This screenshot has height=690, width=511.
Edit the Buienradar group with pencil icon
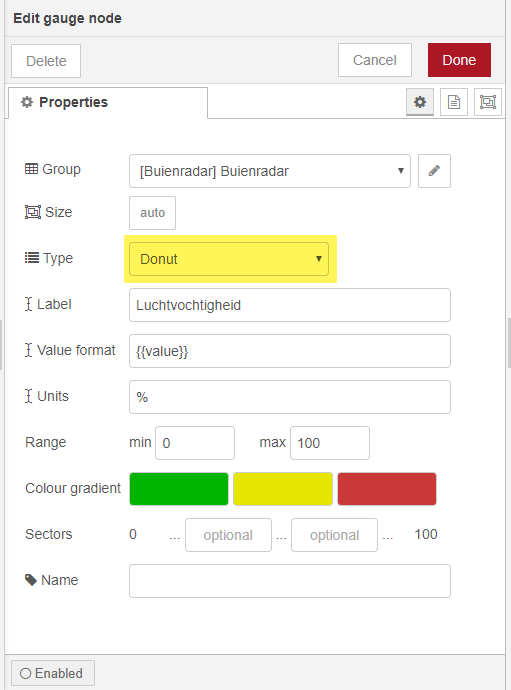[434, 171]
